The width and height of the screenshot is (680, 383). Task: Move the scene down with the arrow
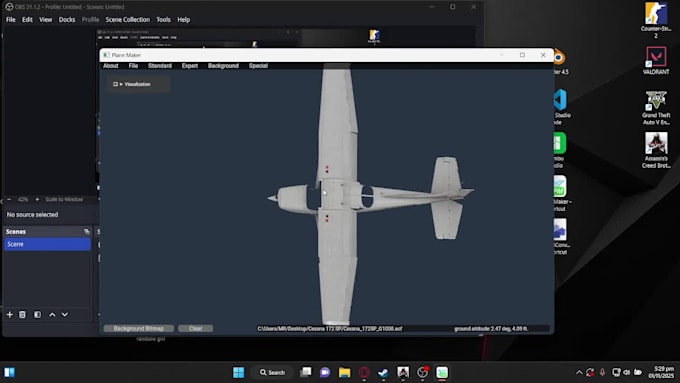(x=65, y=314)
